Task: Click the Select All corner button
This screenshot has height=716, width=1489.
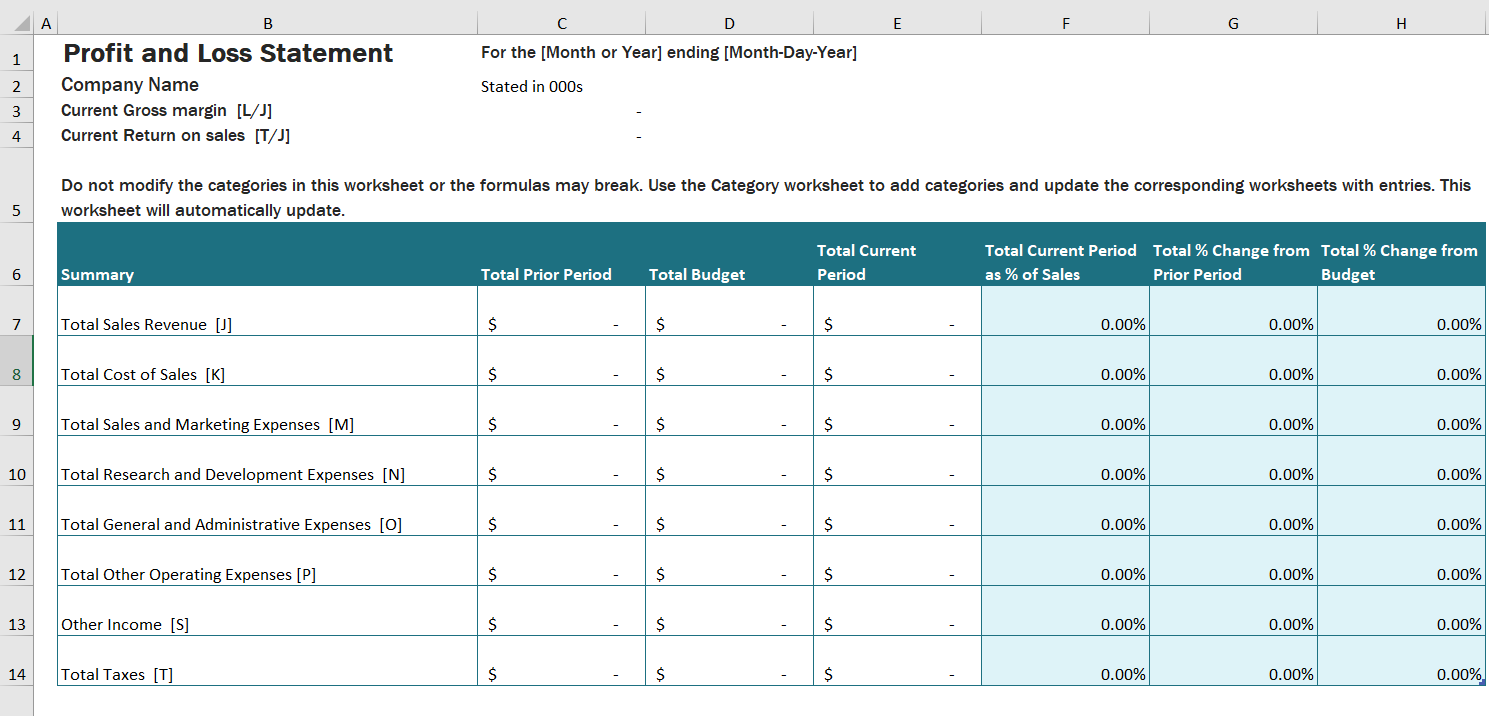Action: (x=17, y=23)
